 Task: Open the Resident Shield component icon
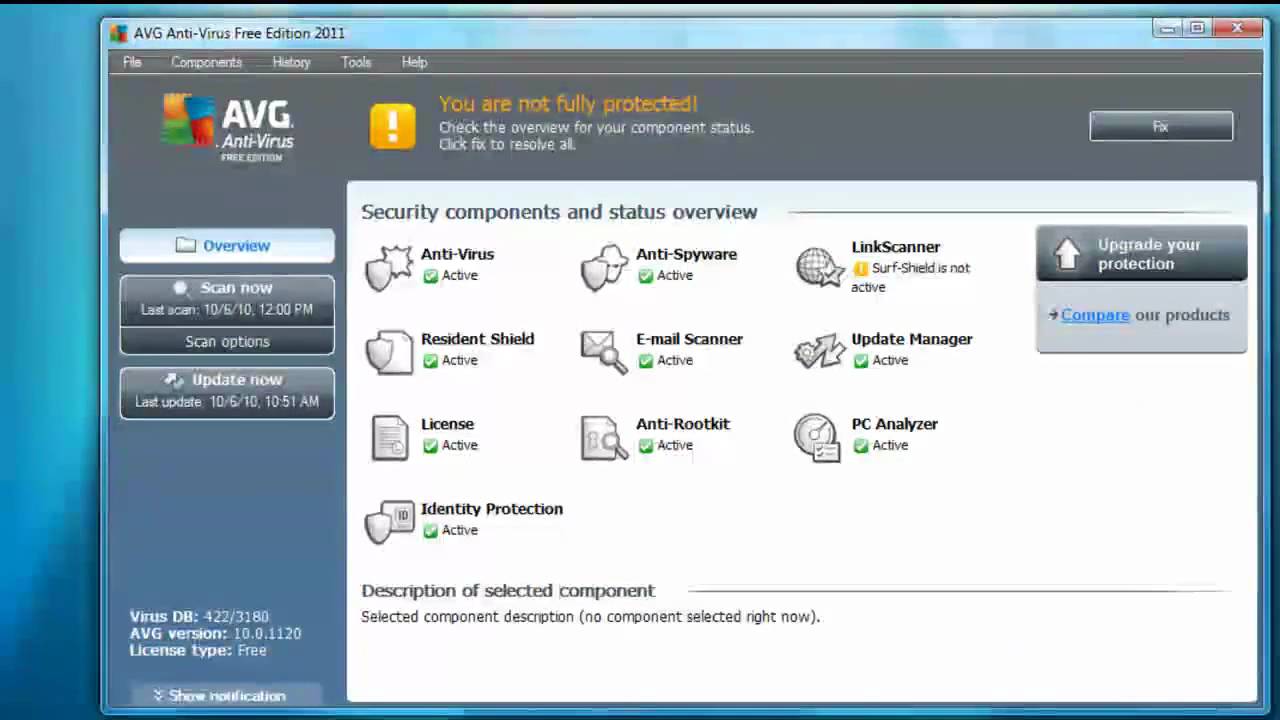pos(389,352)
